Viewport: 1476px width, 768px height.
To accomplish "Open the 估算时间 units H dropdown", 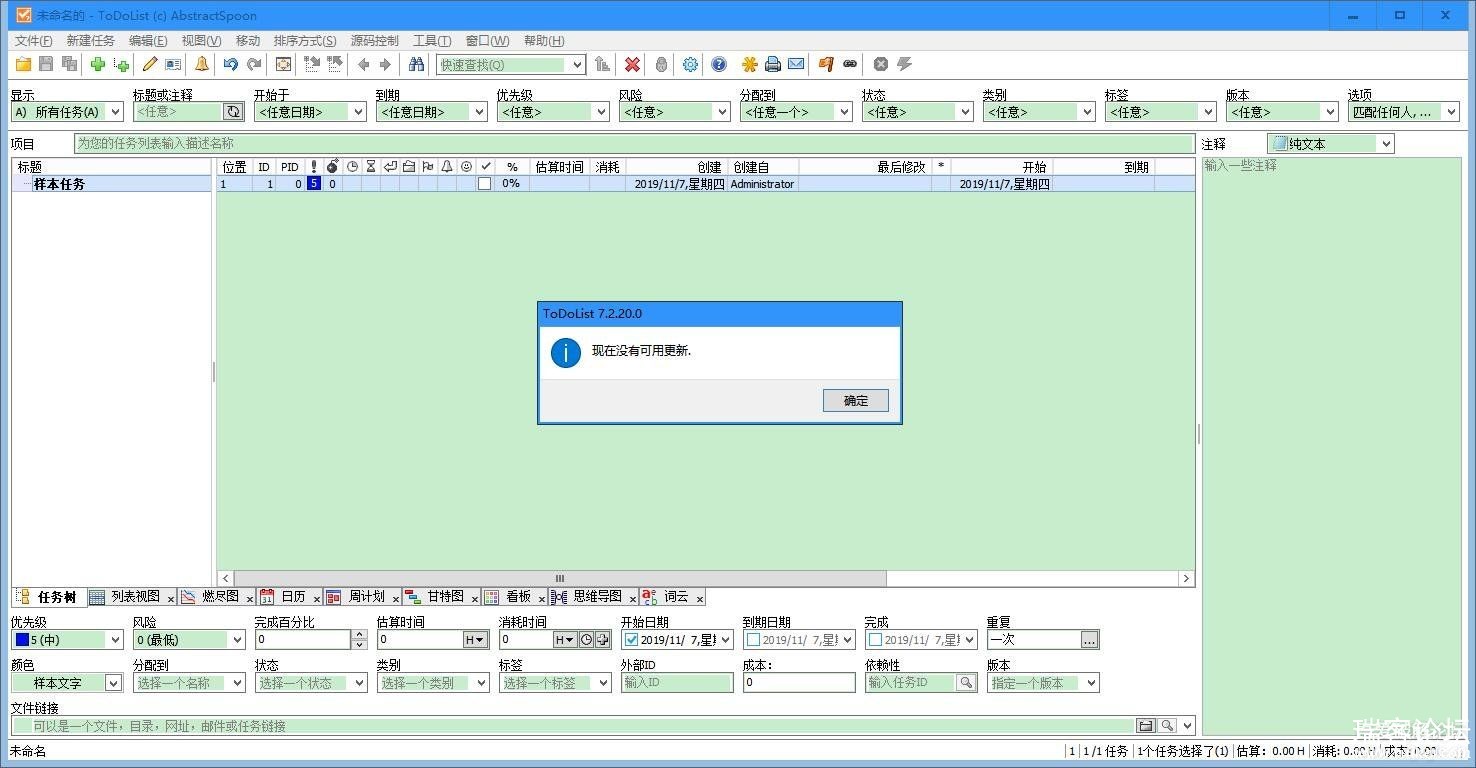I will point(475,640).
